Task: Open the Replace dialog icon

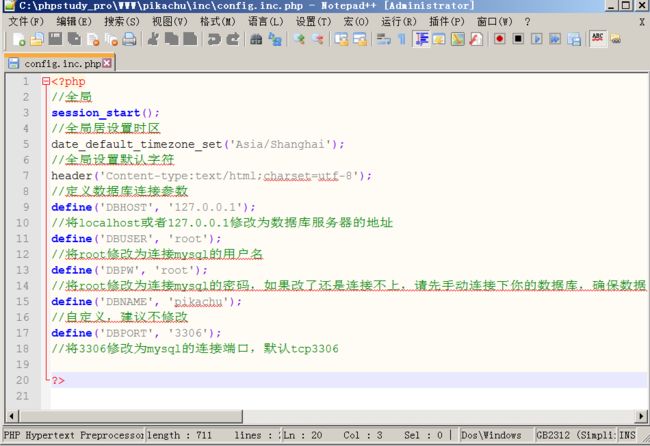Action: click(275, 39)
